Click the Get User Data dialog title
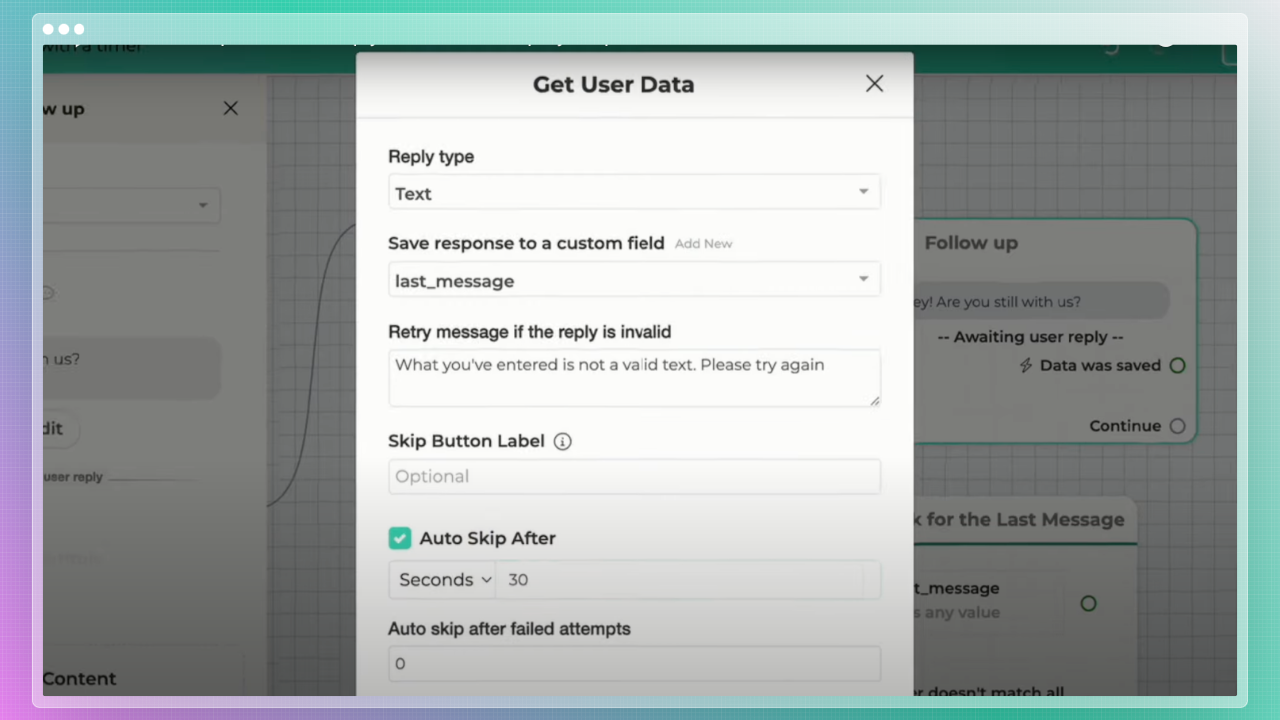Viewport: 1280px width, 720px height. click(x=613, y=84)
